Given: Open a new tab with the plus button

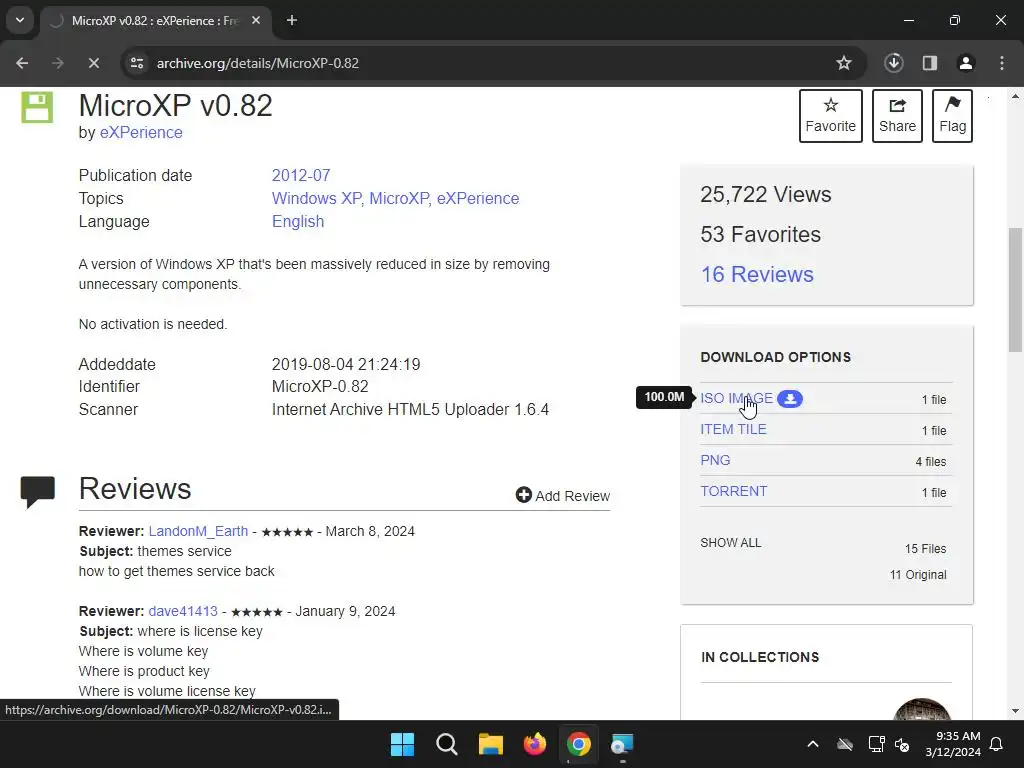Looking at the screenshot, I should 292,20.
